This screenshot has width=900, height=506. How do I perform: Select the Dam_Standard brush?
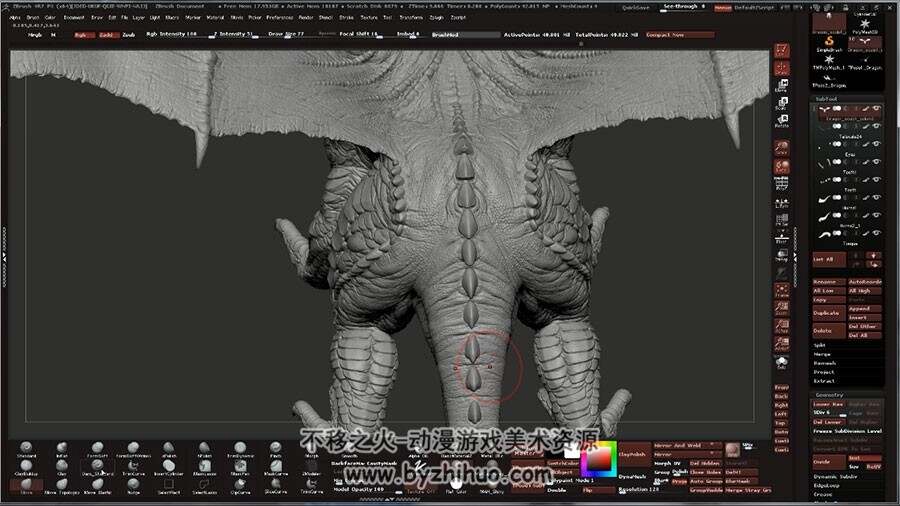98,468
